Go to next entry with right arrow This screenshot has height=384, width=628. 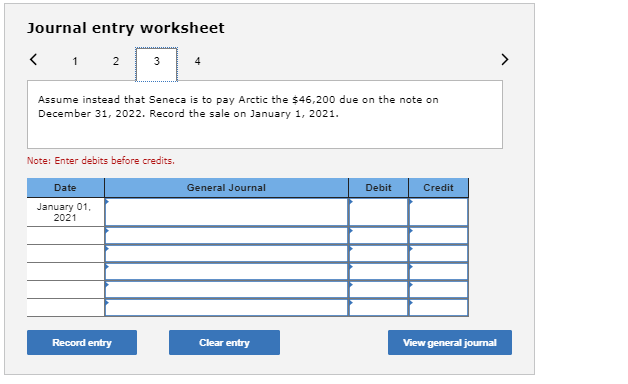coord(505,59)
